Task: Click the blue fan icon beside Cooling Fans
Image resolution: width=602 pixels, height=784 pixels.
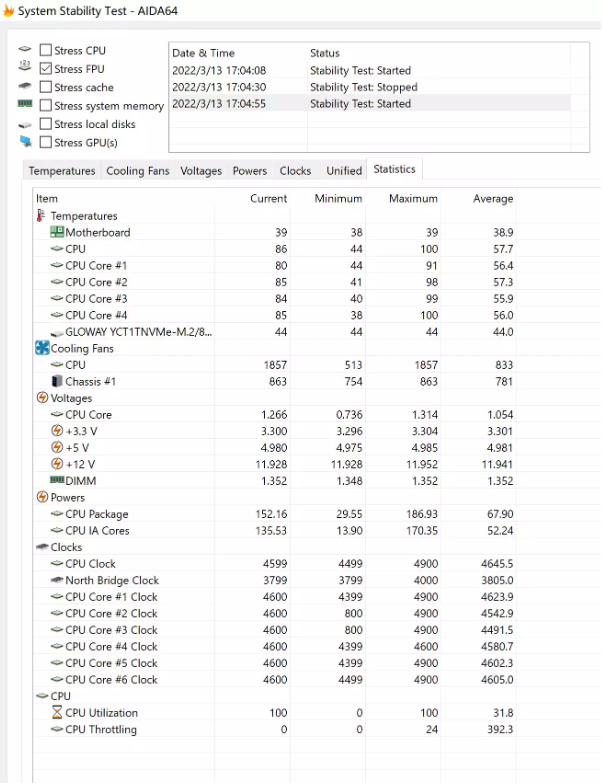Action: click(42, 348)
